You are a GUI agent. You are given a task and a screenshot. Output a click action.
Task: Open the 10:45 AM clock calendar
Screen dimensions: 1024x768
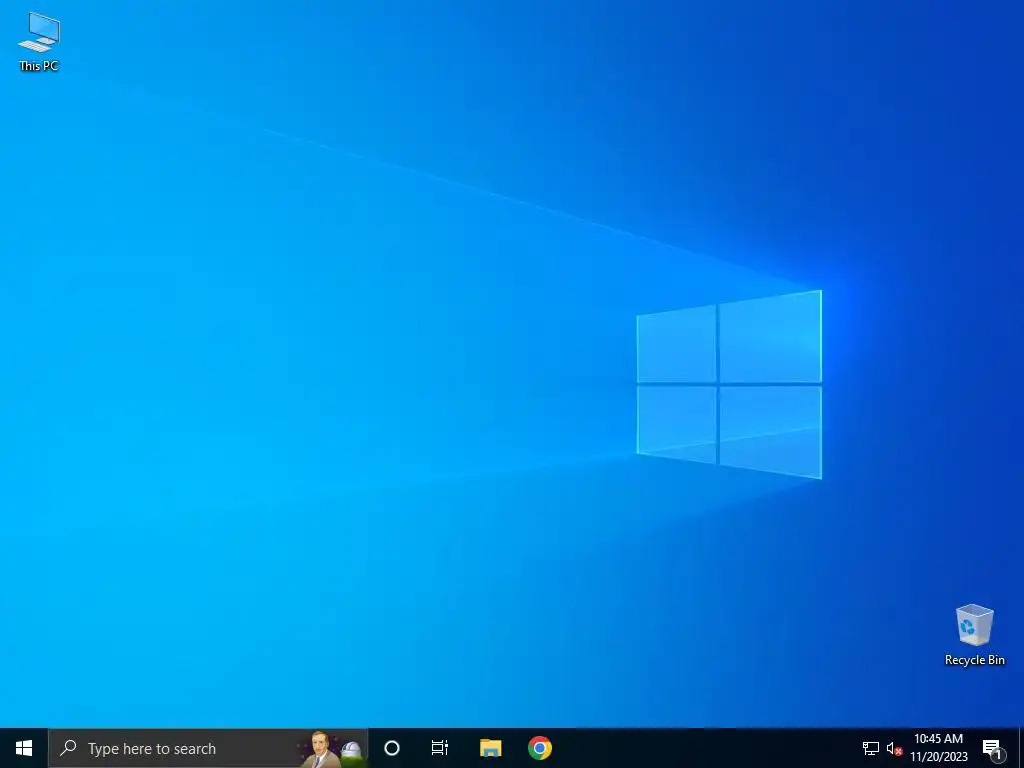[x=938, y=748]
